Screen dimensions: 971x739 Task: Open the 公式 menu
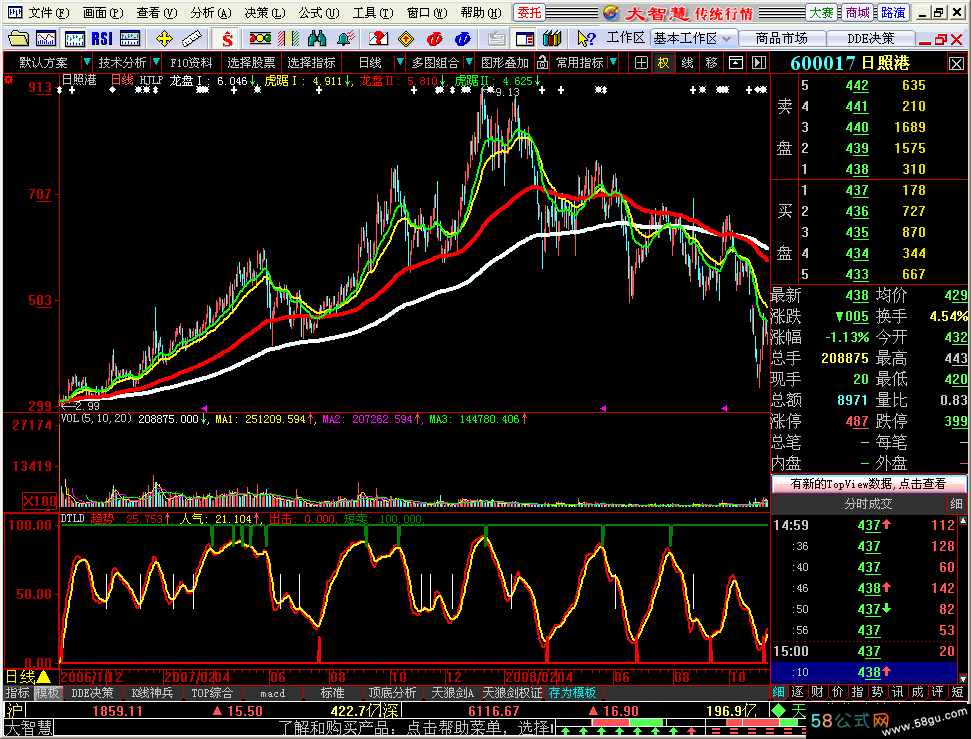click(319, 12)
